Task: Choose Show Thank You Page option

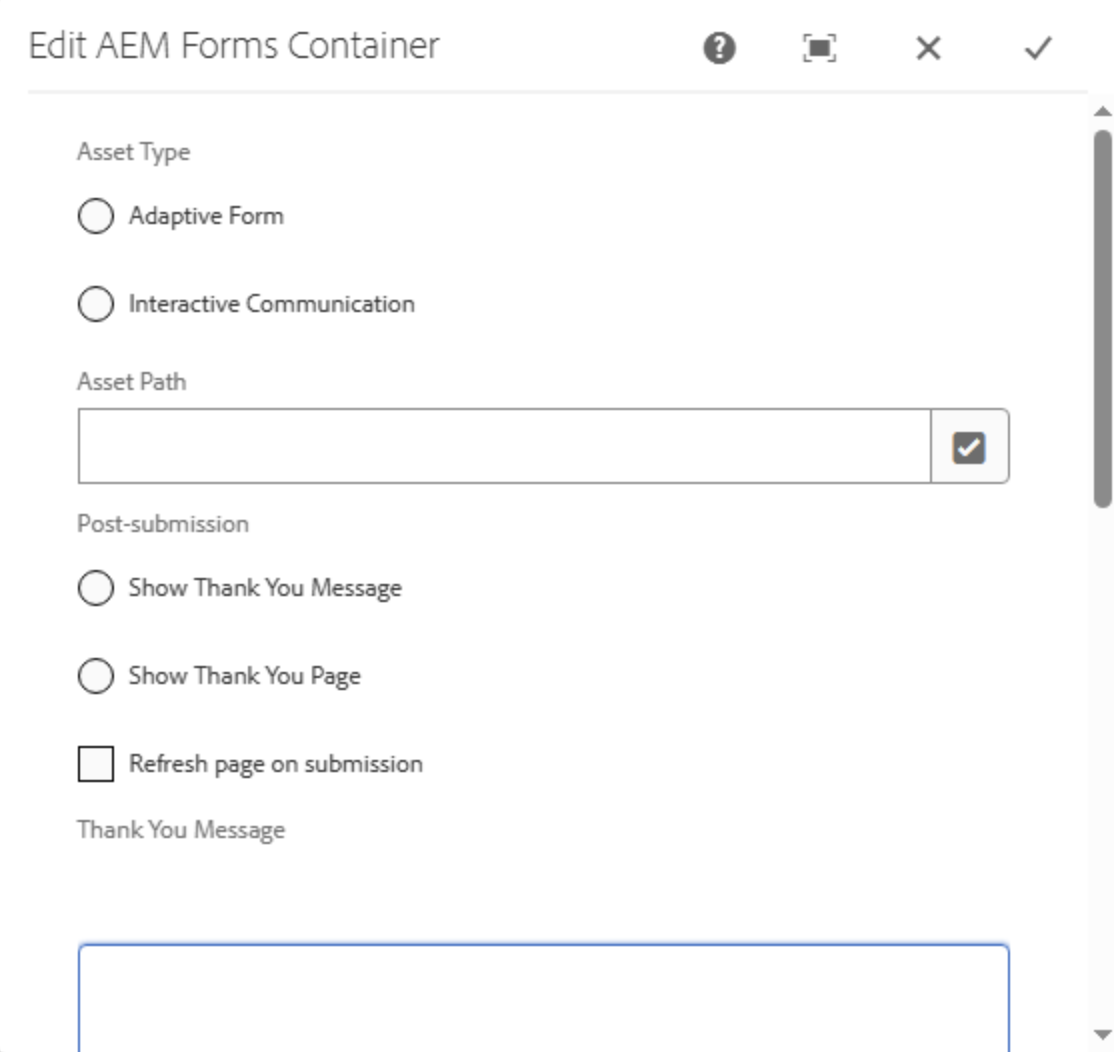Action: pyautogui.click(x=96, y=676)
